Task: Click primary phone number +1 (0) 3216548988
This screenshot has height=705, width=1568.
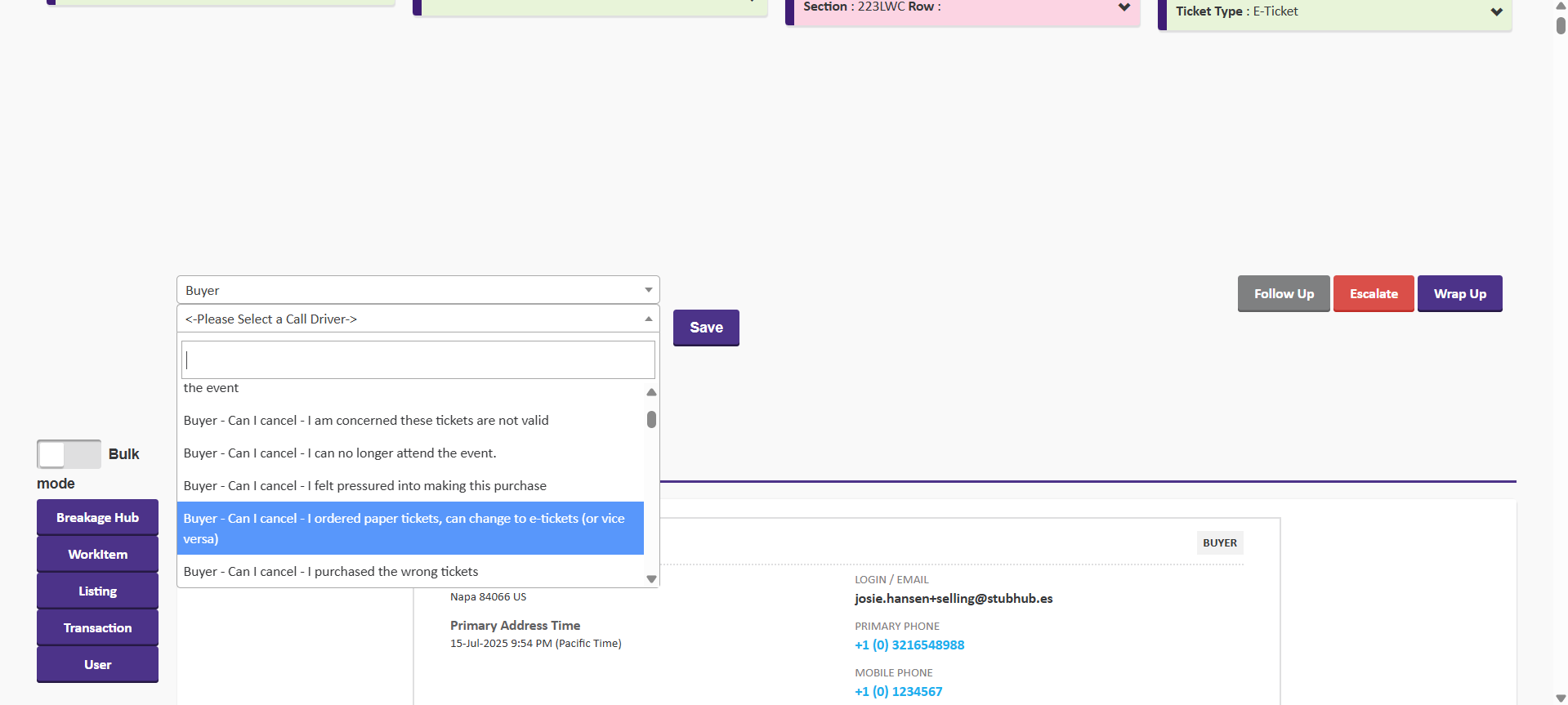Action: tap(909, 645)
